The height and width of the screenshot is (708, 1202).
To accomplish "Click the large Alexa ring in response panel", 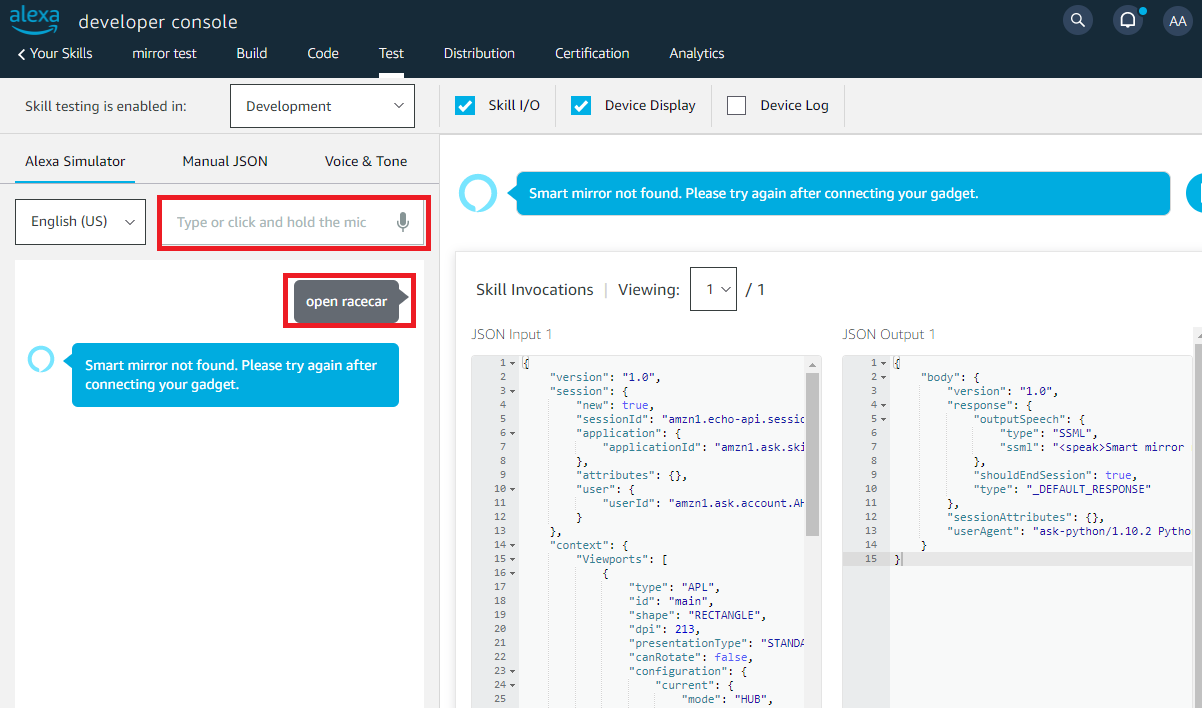I will [478, 193].
